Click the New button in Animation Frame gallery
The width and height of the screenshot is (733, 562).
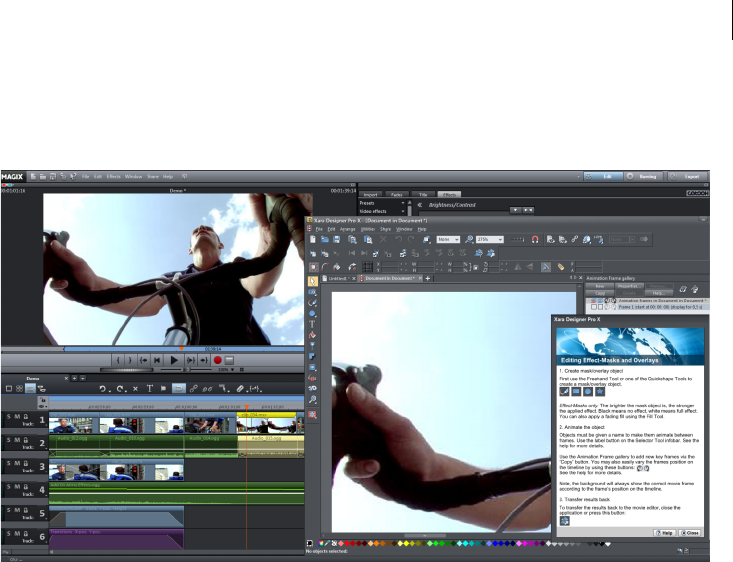pos(600,286)
